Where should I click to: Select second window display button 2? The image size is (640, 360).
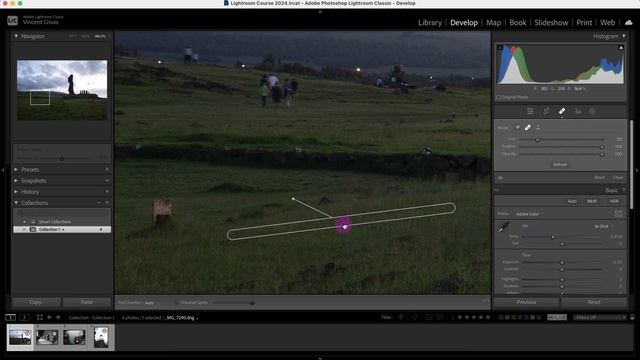24,317
